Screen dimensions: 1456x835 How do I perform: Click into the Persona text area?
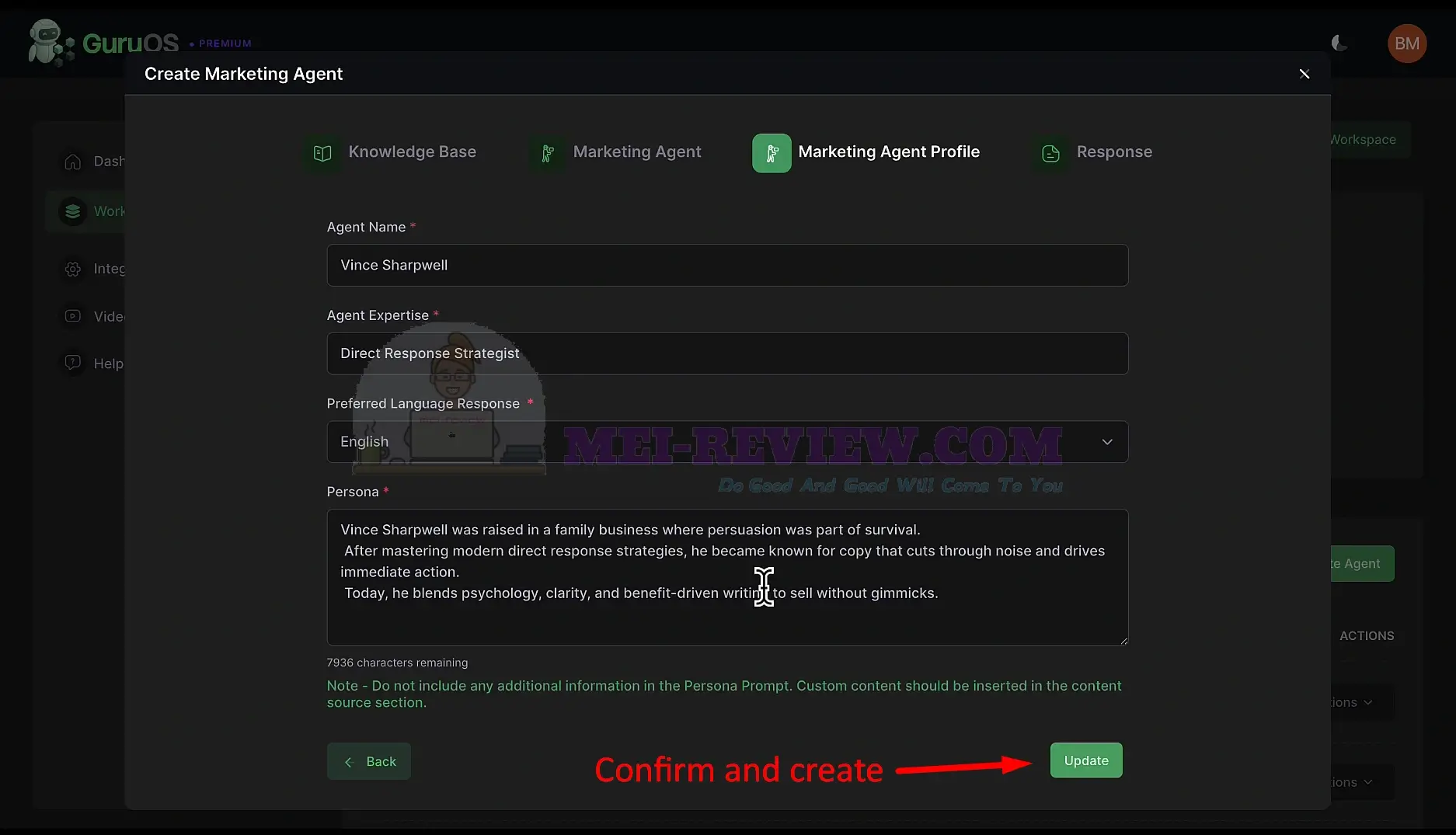tap(727, 577)
